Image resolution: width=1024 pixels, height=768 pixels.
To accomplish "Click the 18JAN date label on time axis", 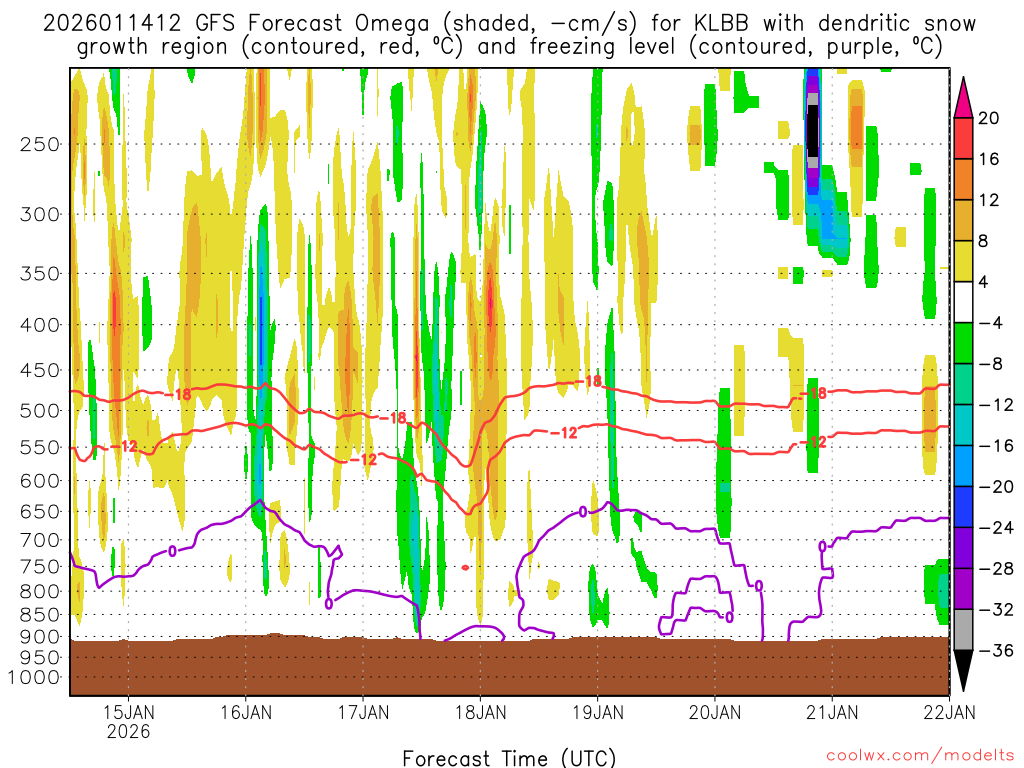I will pos(479,712).
